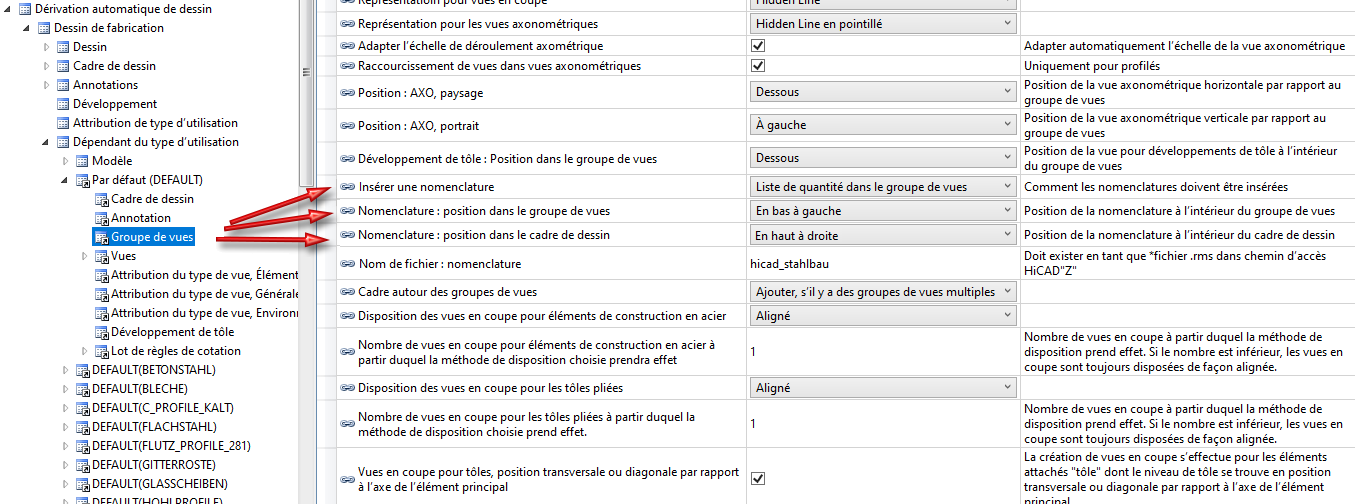Click the link icon next to 'Cadre autour des groupes de vues'

tap(347, 292)
